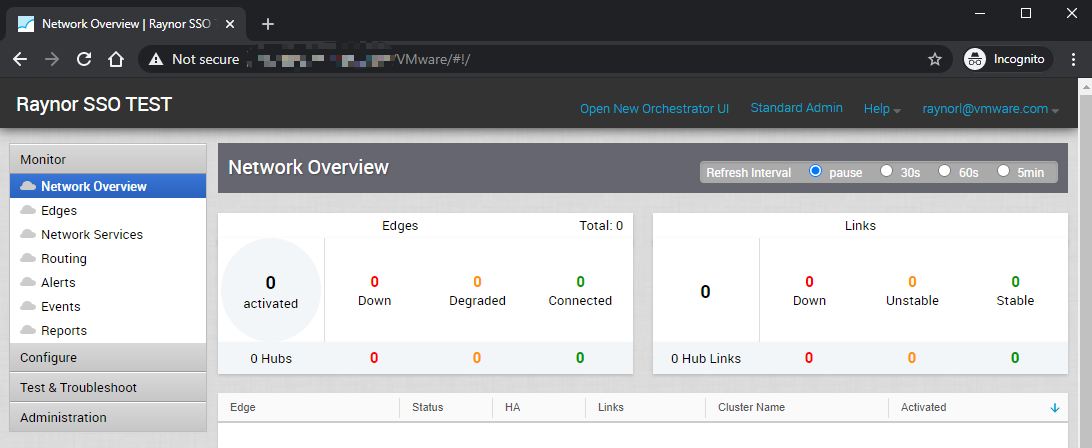Click the 0 Hub Links label
Viewport: 1092px width, 448px height.
click(x=706, y=359)
